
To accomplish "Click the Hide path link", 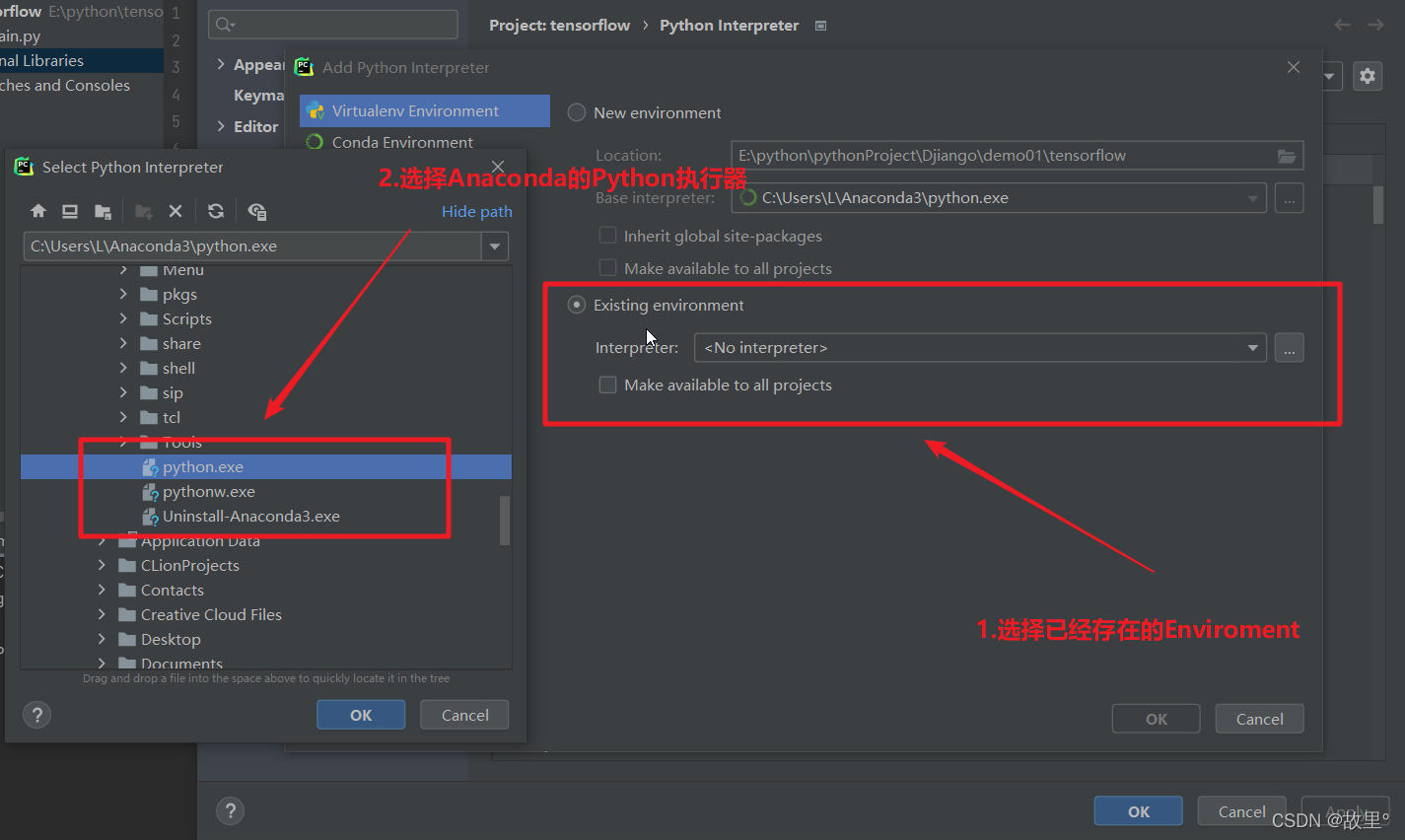I will (477, 211).
